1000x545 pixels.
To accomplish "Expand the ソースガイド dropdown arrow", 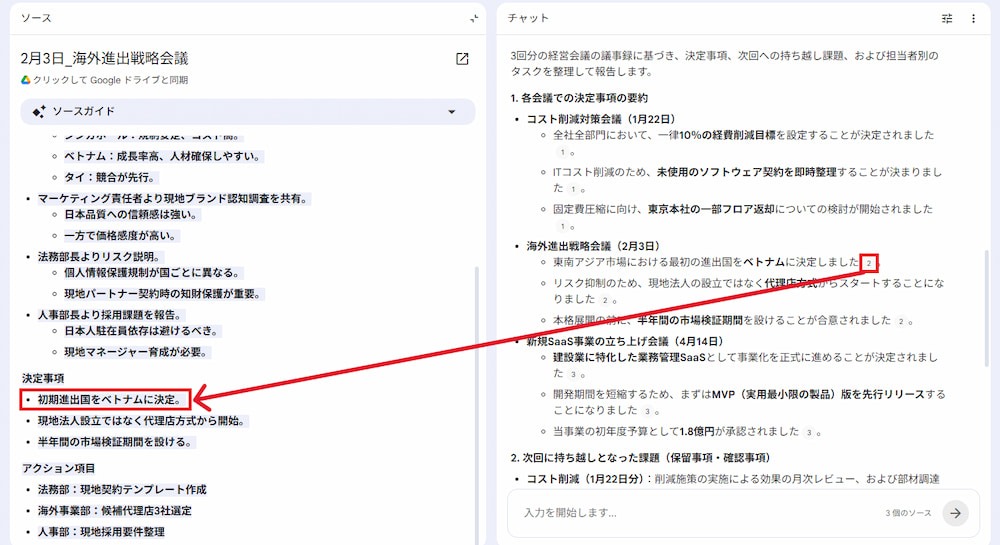I will click(452, 112).
